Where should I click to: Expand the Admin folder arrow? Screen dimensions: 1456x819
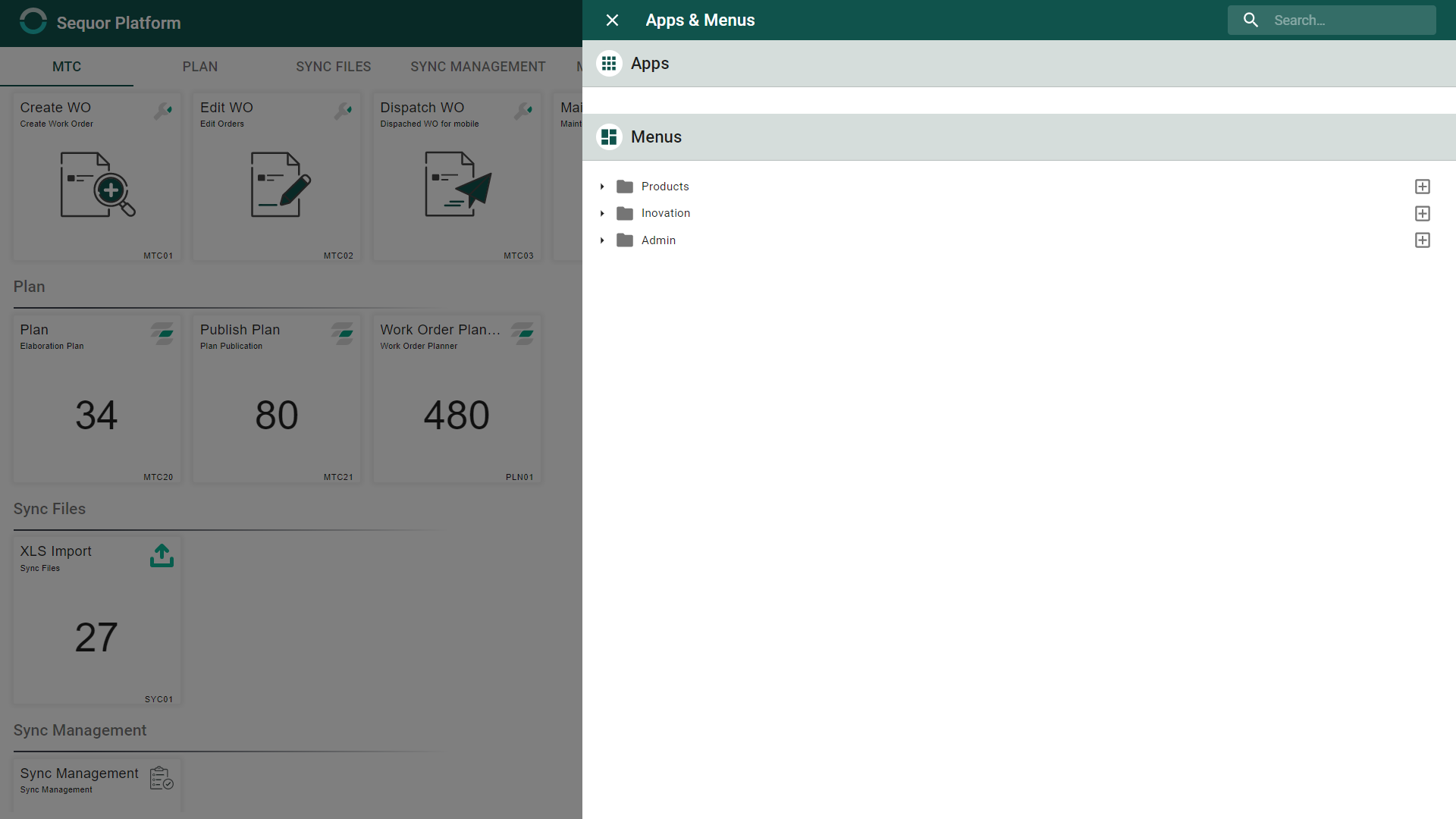coord(602,240)
